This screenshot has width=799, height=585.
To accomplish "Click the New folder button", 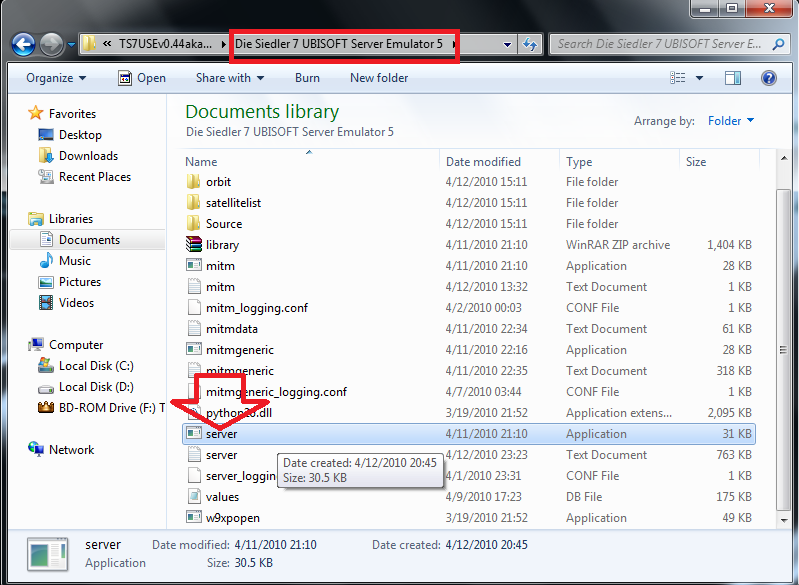I will click(379, 78).
